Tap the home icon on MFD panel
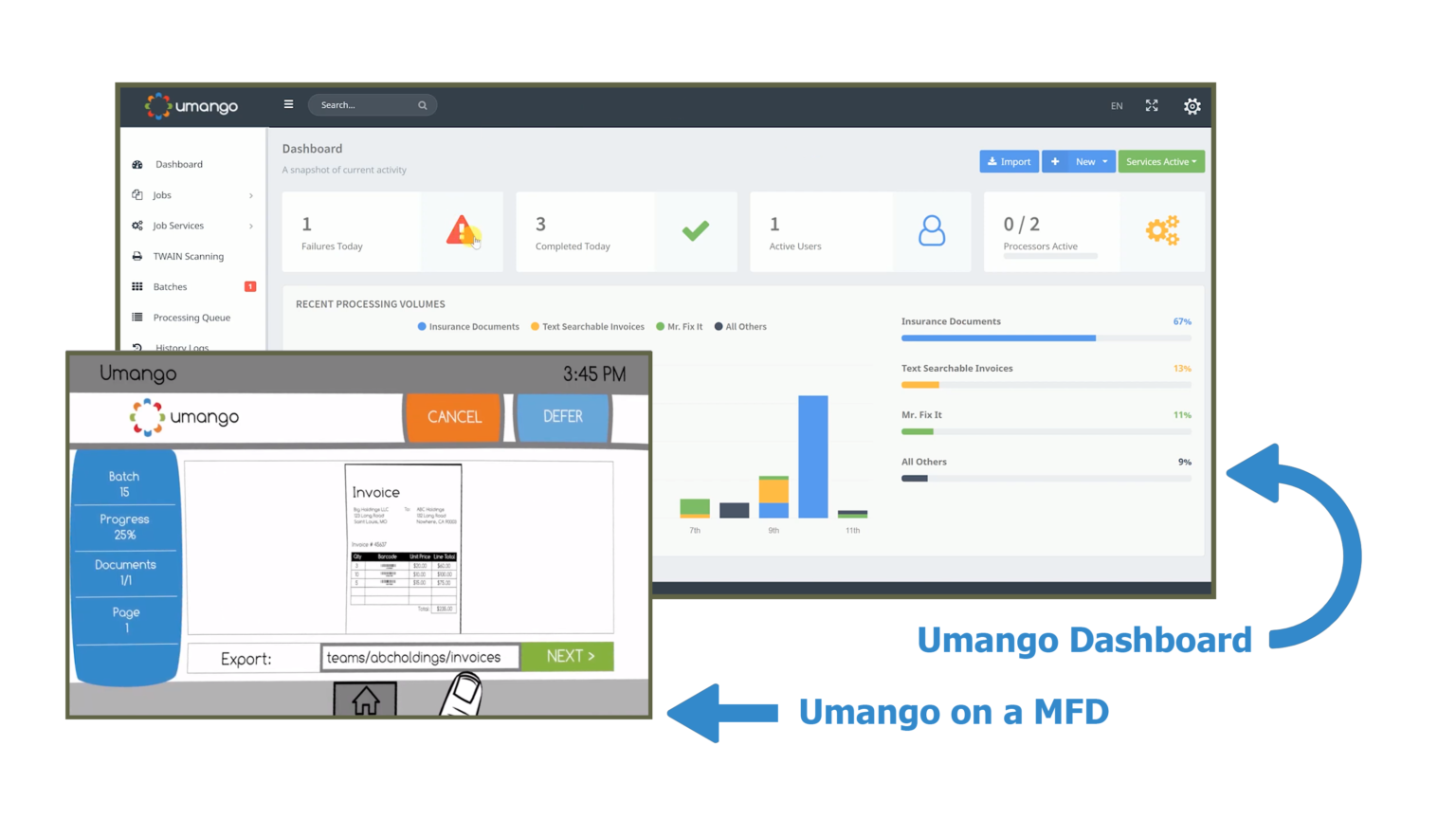1456x819 pixels. coord(365,701)
